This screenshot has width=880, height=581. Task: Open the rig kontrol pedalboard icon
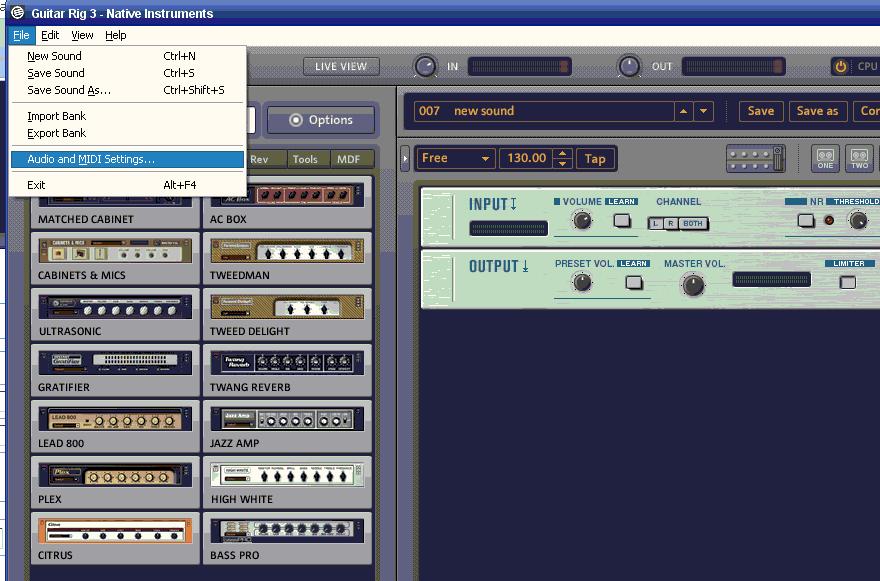point(755,158)
